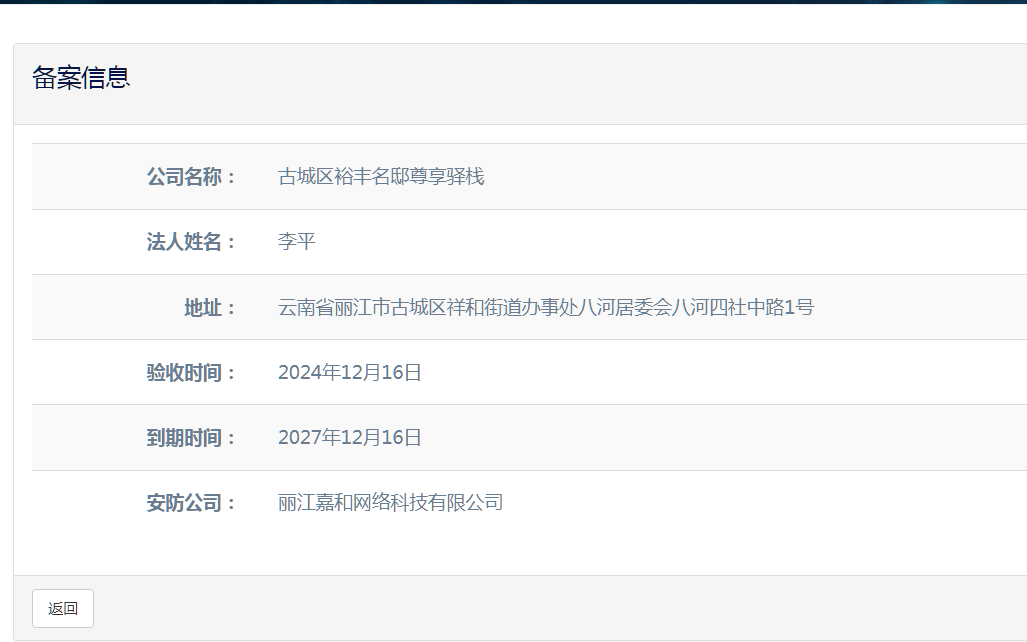Viewport: 1027px width, 642px height.
Task: Click the expiry date 2027年12月16日
Action: [x=350, y=438]
